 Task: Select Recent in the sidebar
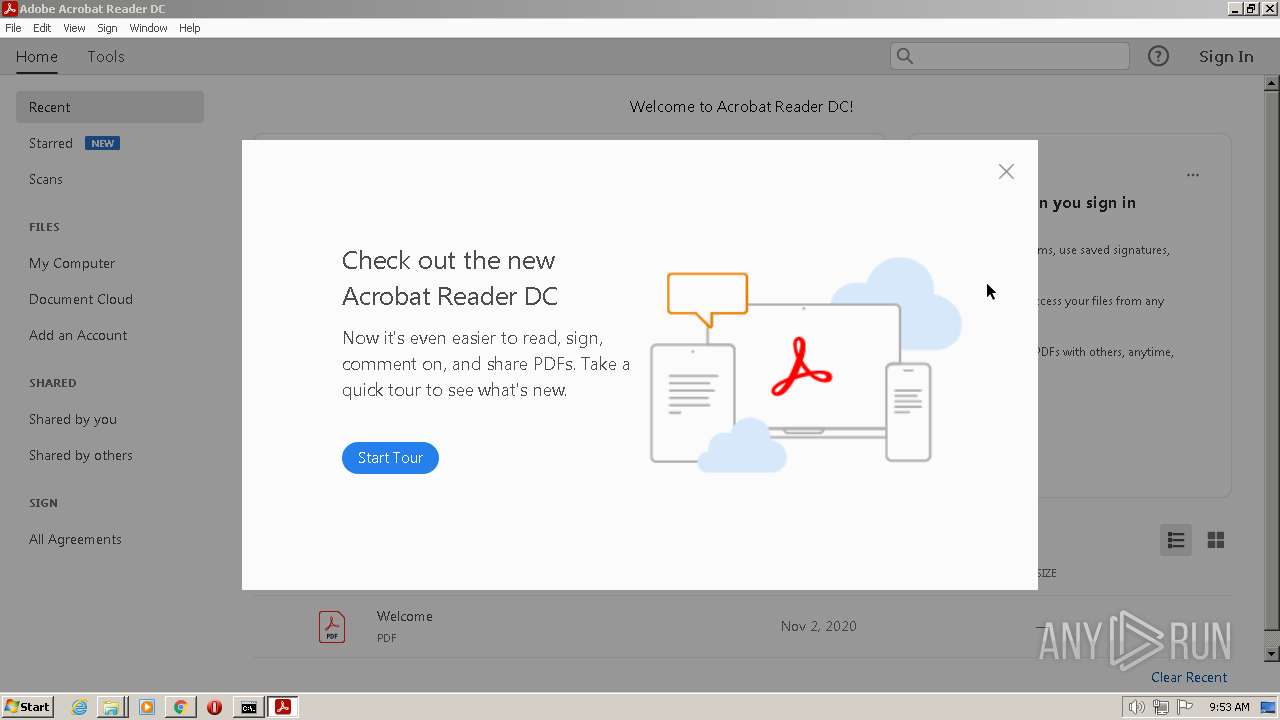point(110,107)
